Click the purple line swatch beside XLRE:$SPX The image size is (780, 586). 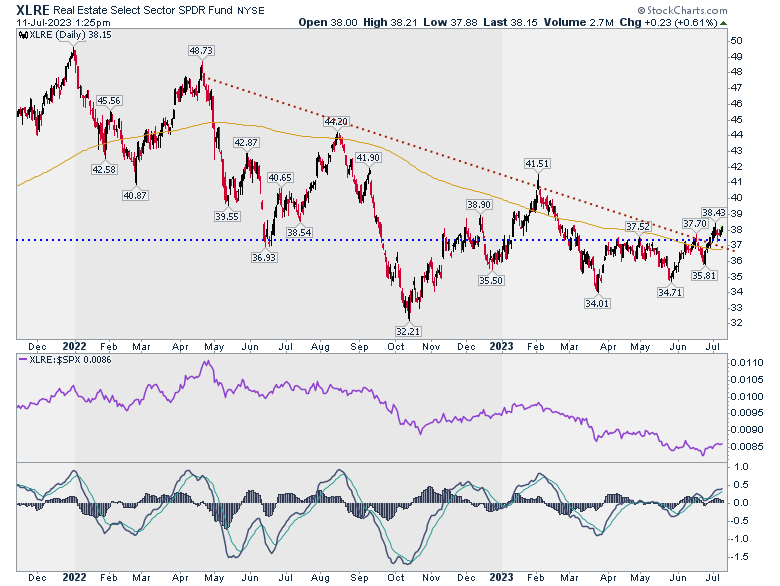(23, 360)
